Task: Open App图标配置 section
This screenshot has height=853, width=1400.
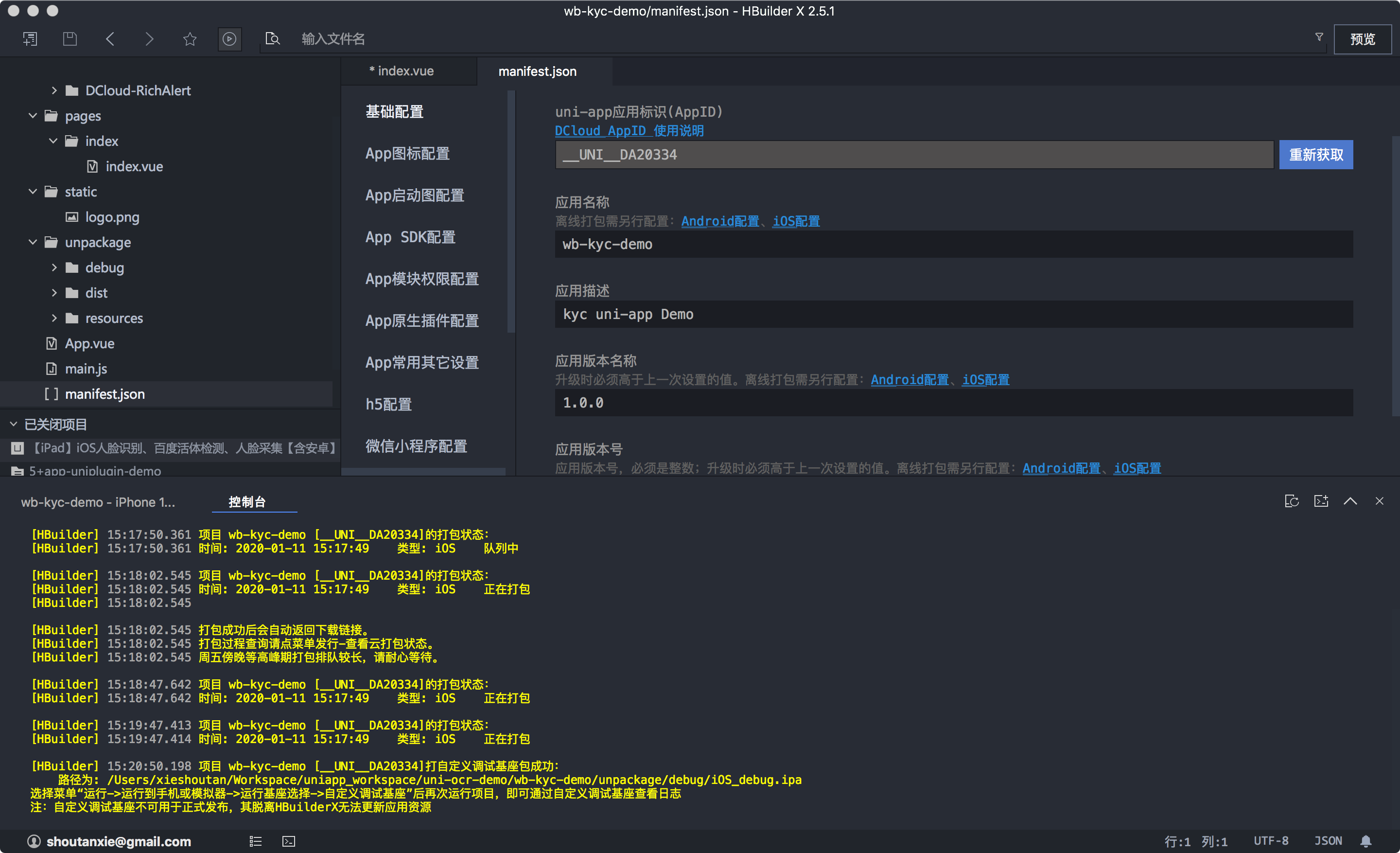Action: click(x=407, y=154)
